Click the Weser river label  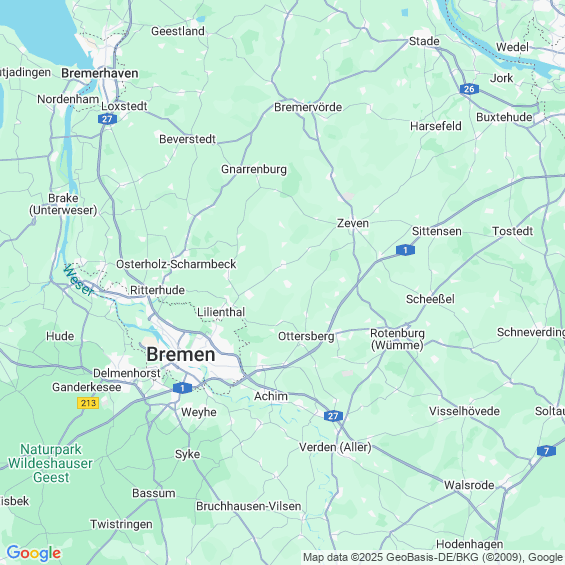[x=78, y=280]
